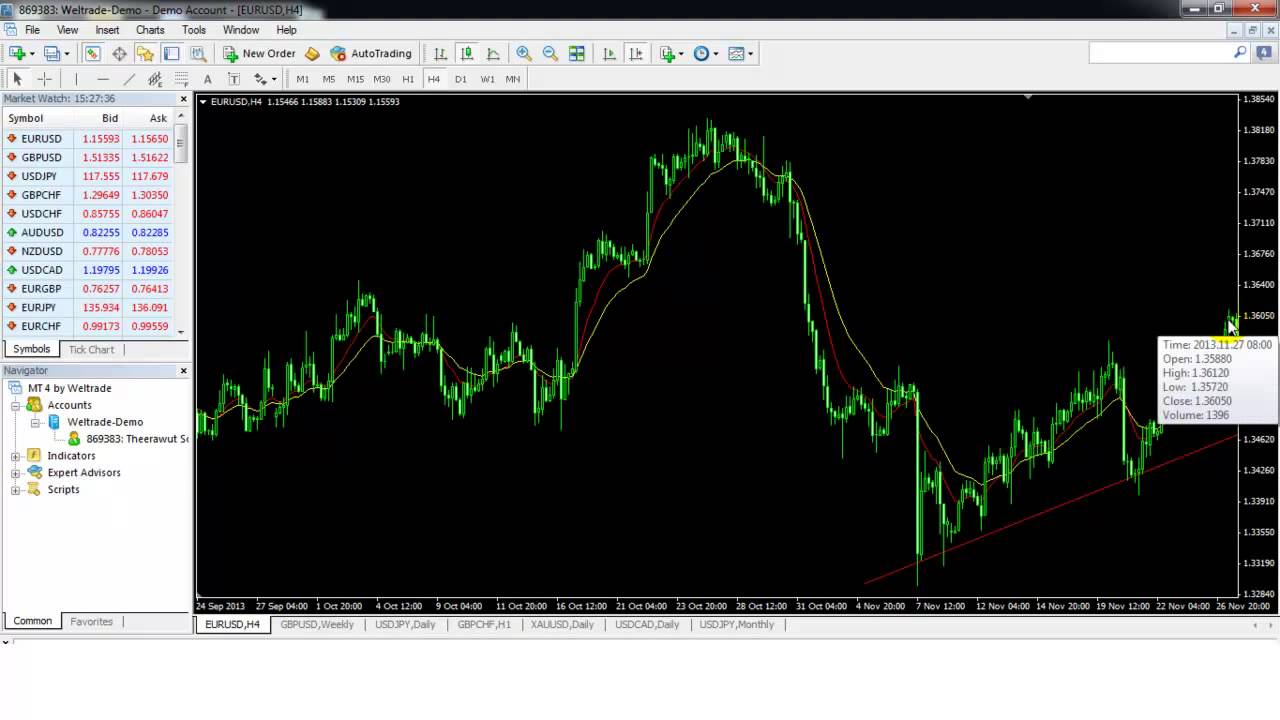Select the Crosshair tool
Screen dimensions: 1280x720
tap(44, 79)
